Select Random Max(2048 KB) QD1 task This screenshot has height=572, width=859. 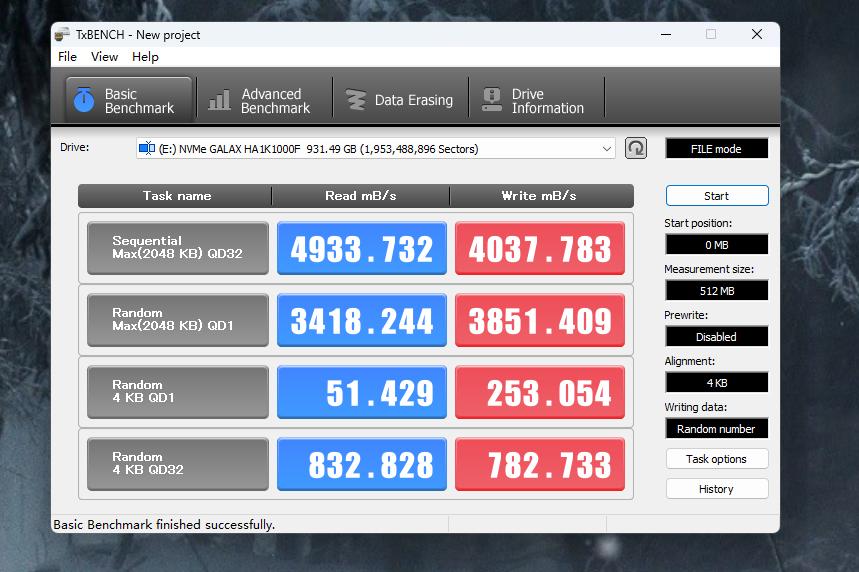(177, 320)
